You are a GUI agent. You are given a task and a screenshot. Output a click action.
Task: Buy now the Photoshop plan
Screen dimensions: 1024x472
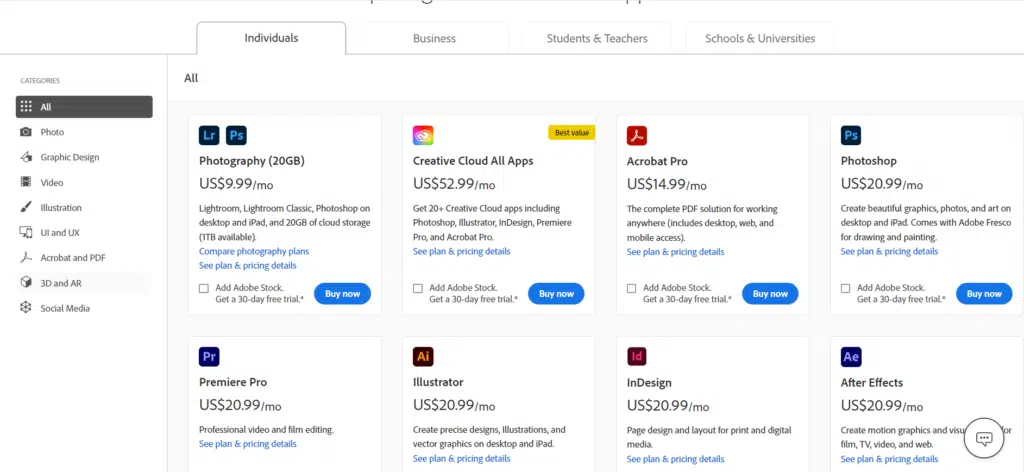[984, 294]
